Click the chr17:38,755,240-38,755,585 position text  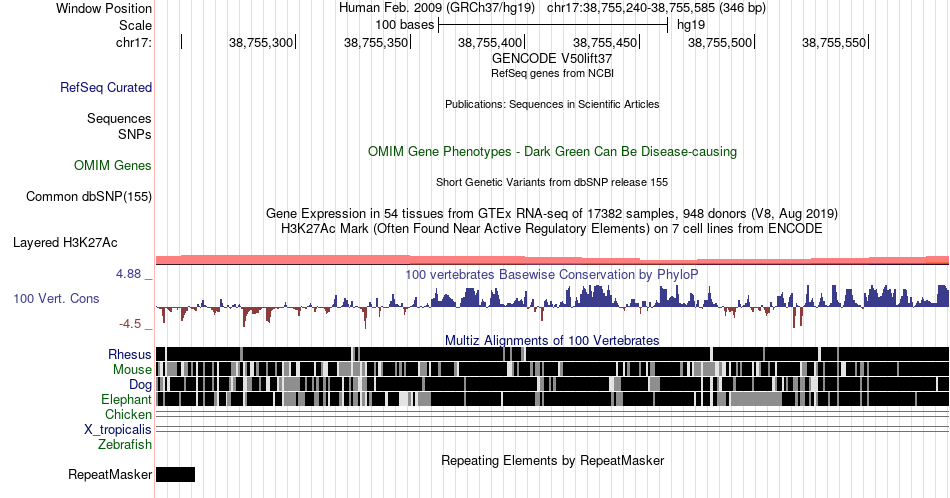[x=656, y=8]
